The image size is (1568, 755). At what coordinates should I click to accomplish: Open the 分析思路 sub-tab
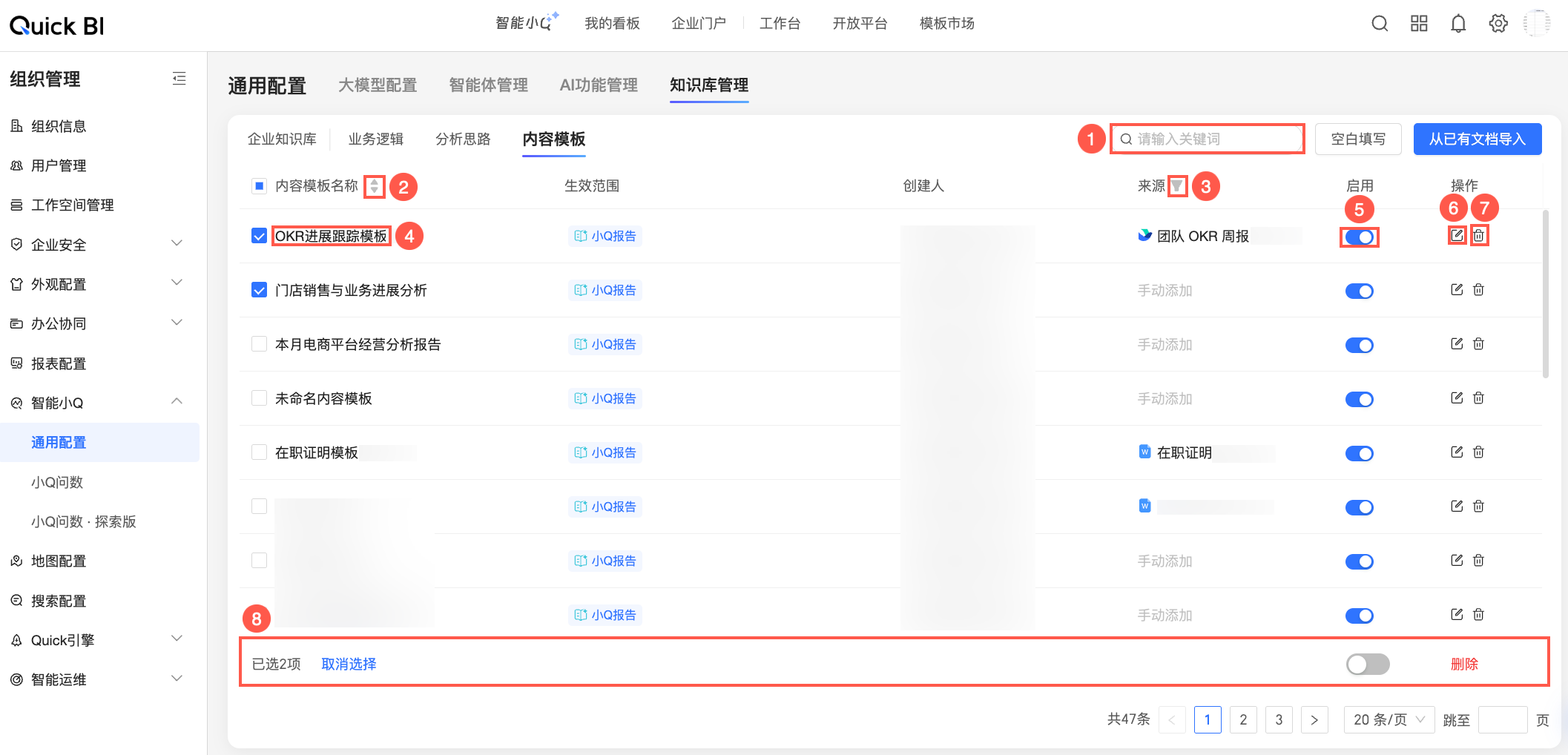click(x=463, y=139)
